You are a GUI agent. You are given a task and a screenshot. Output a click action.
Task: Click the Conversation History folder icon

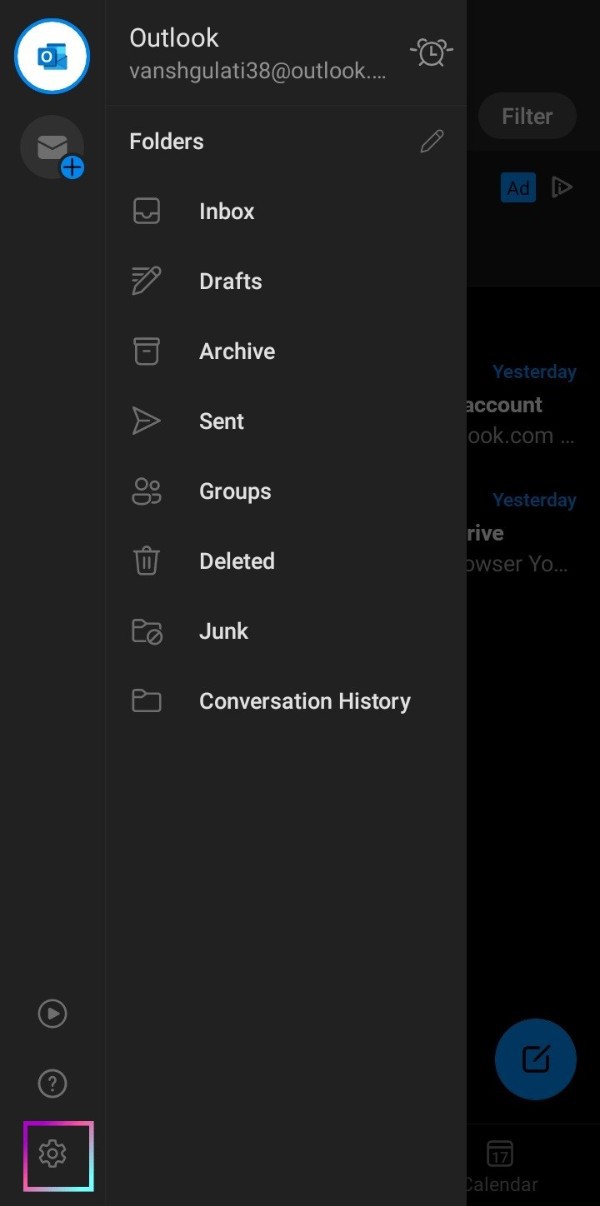point(147,701)
